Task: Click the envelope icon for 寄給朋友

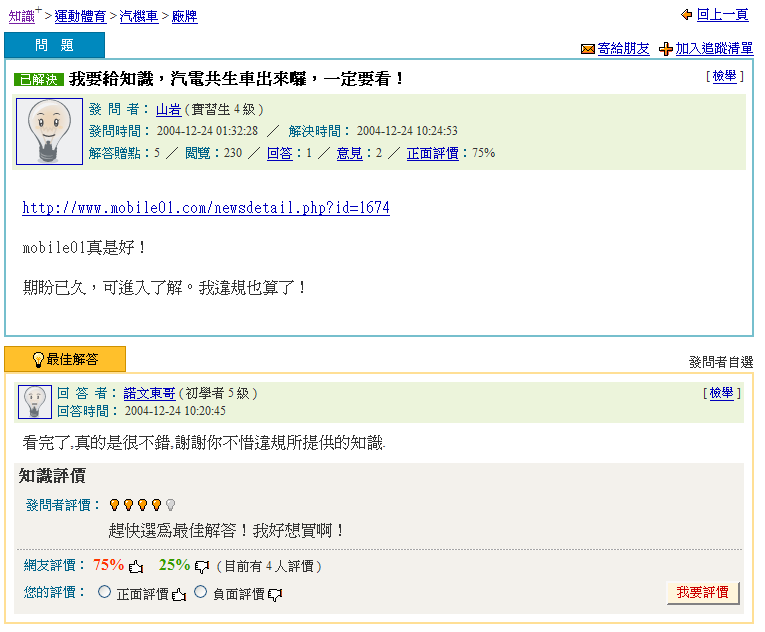Action: click(x=588, y=49)
